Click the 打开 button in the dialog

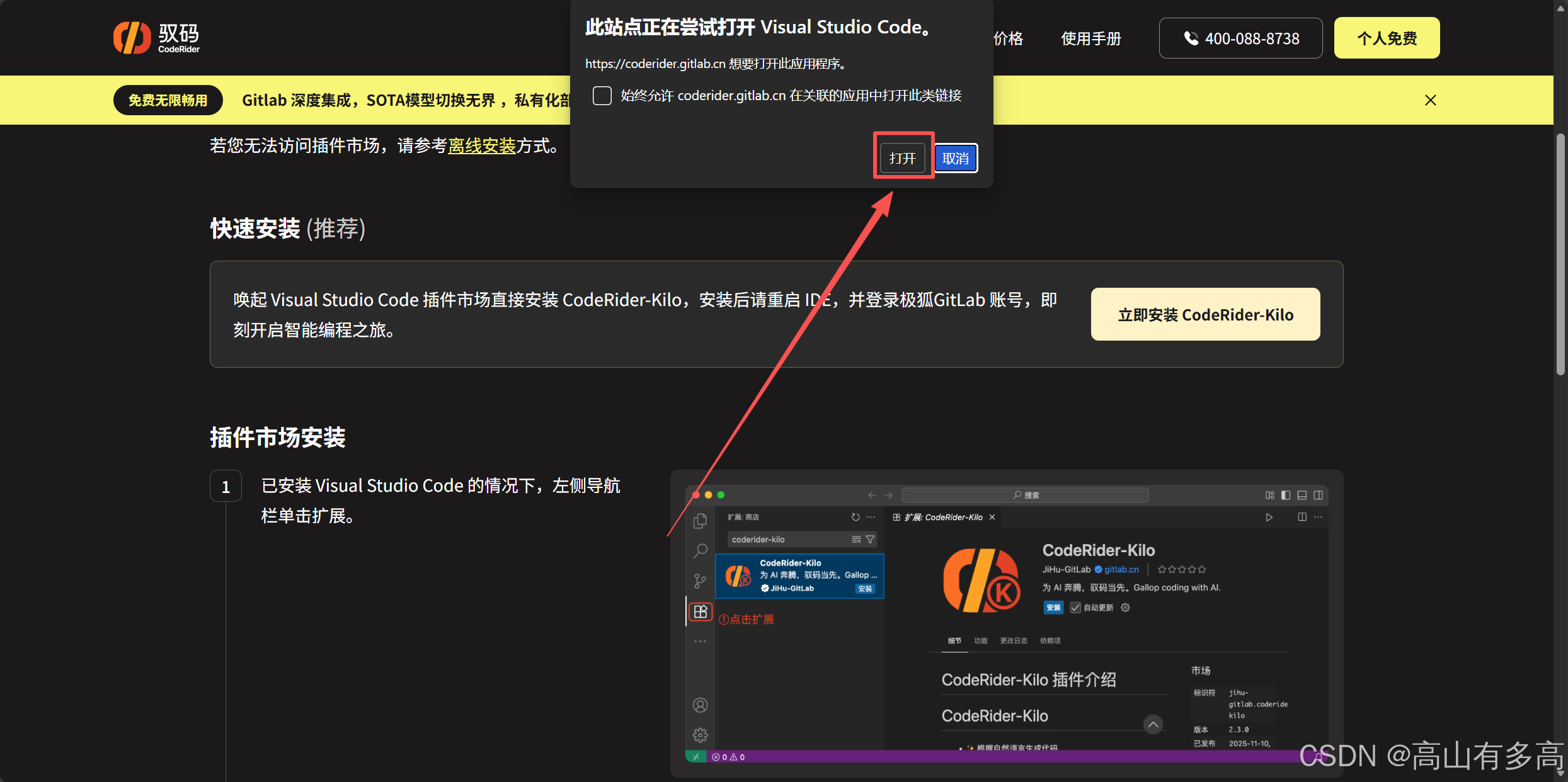pyautogui.click(x=902, y=158)
